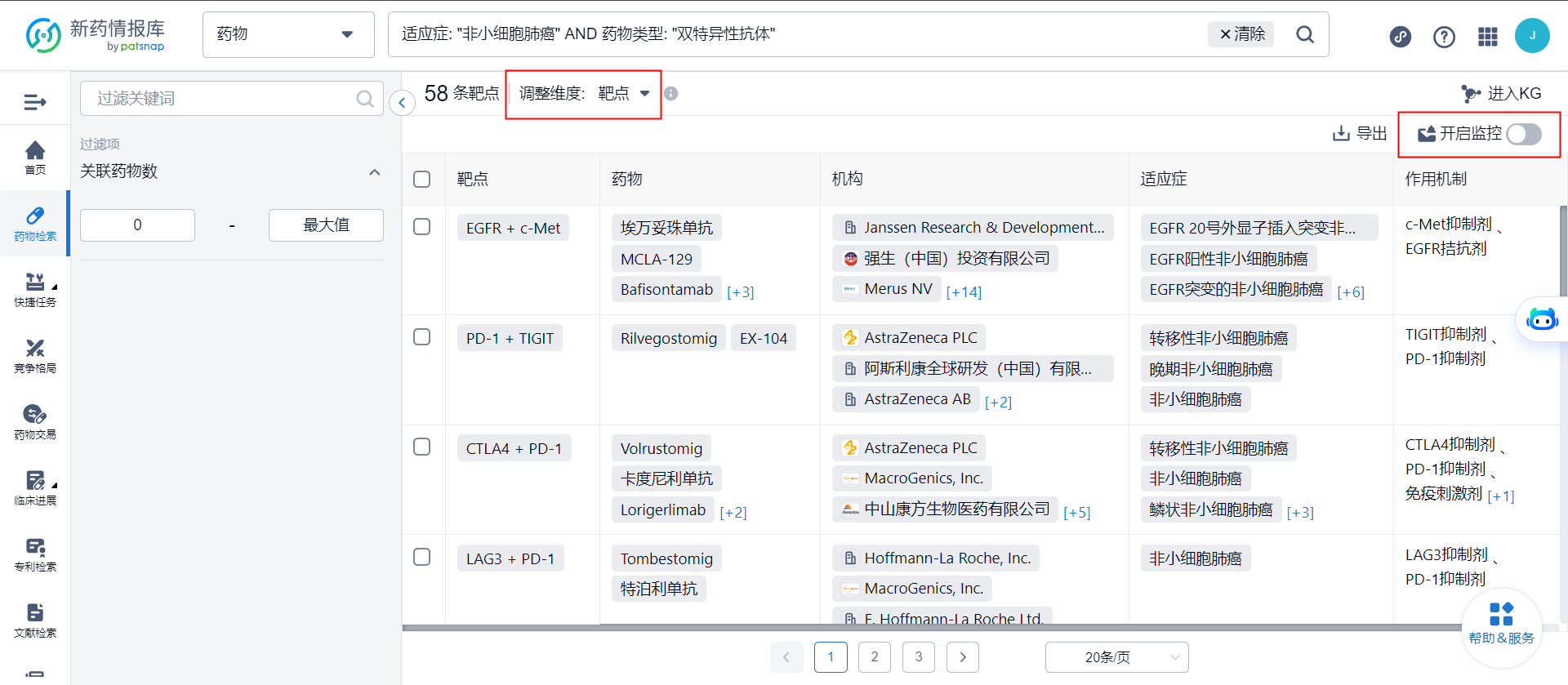1568x685 pixels.
Task: Open 药物交易 in sidebar
Action: [x=35, y=422]
